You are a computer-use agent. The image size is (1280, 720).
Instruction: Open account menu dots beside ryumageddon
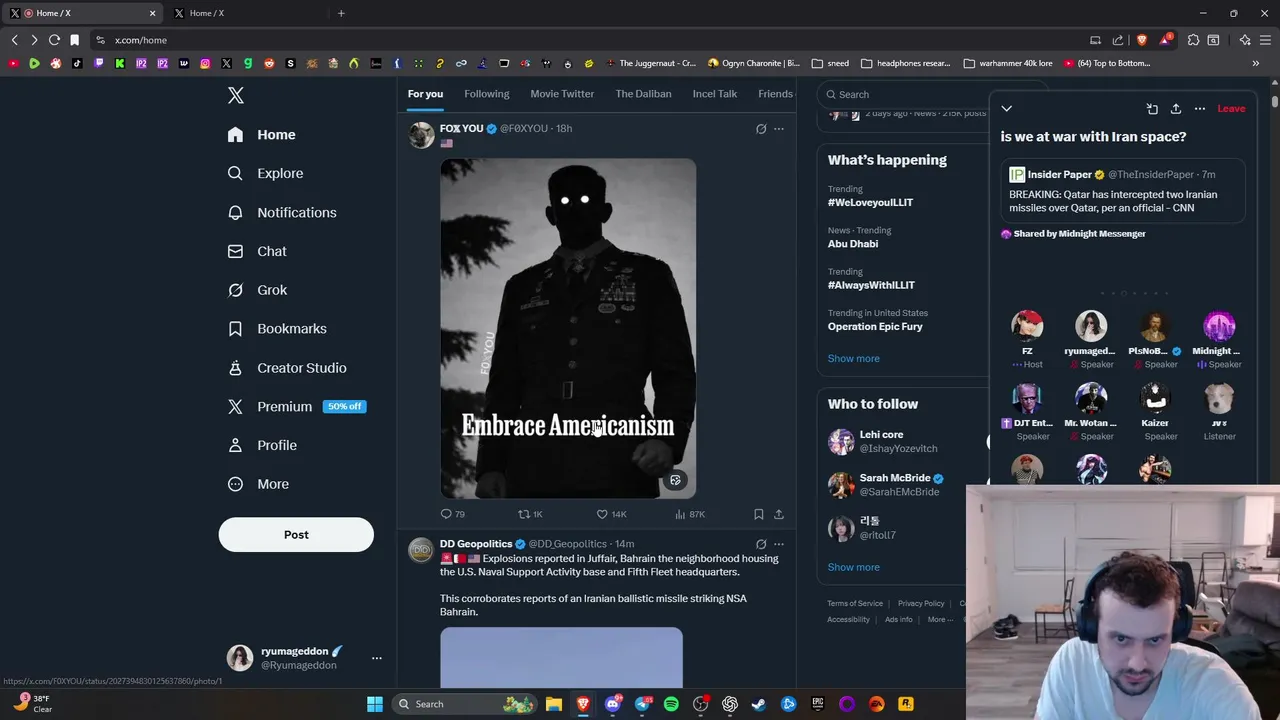(377, 658)
